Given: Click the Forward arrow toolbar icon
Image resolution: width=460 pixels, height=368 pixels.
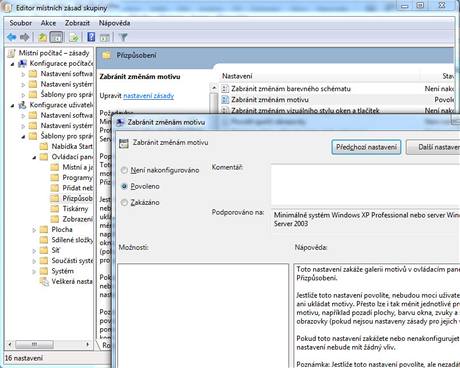Looking at the screenshot, I should pyautogui.click(x=24, y=37).
